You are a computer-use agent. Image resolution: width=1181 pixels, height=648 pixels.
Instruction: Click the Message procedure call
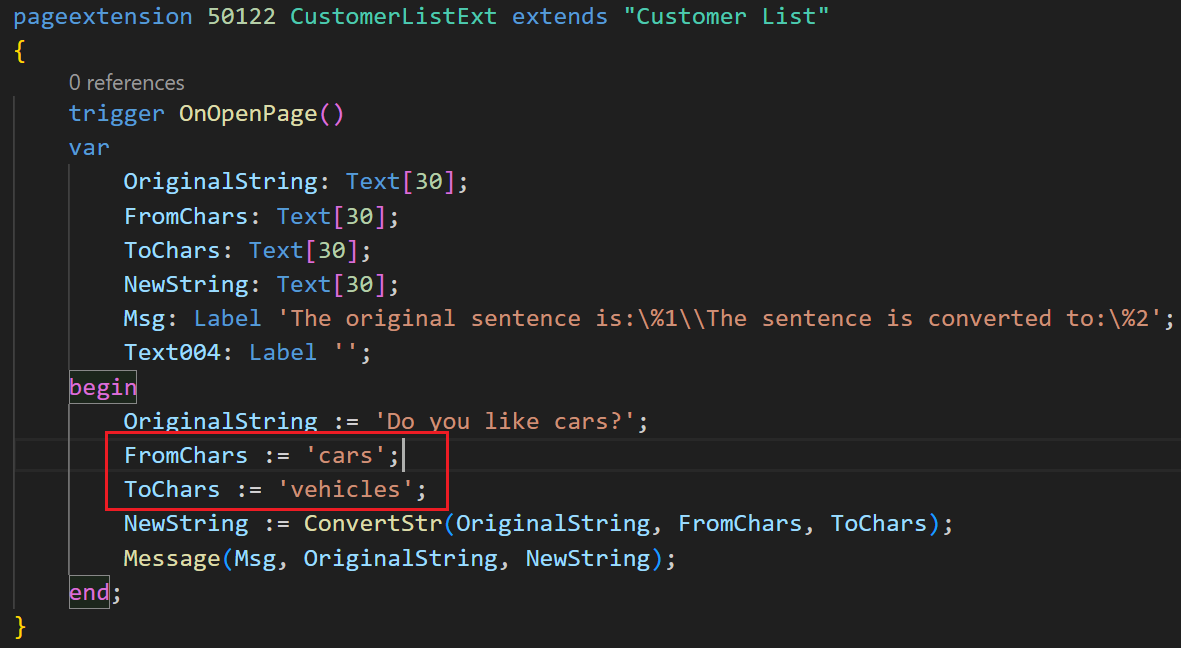coord(171,558)
